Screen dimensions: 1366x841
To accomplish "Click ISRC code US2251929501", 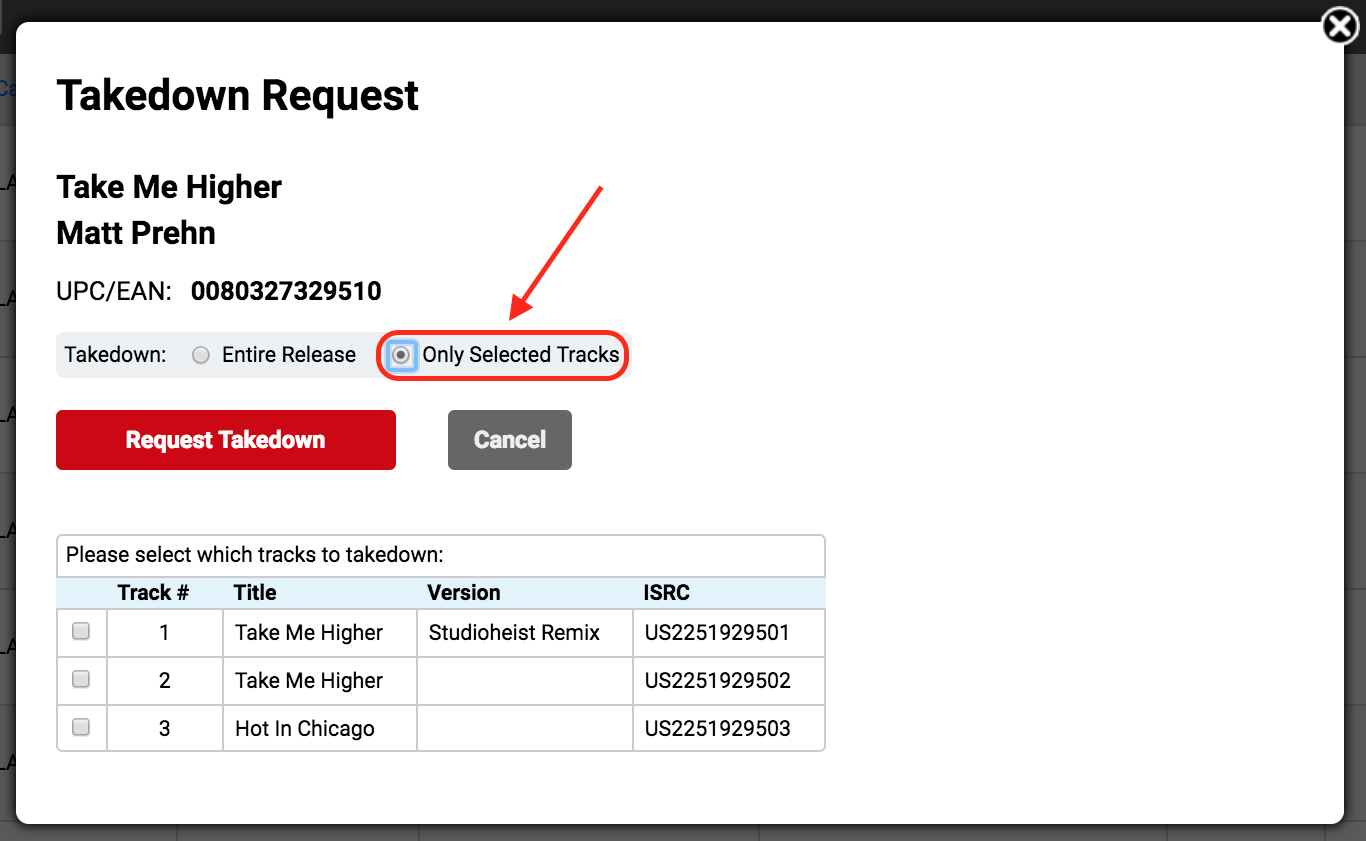I will (x=717, y=633).
